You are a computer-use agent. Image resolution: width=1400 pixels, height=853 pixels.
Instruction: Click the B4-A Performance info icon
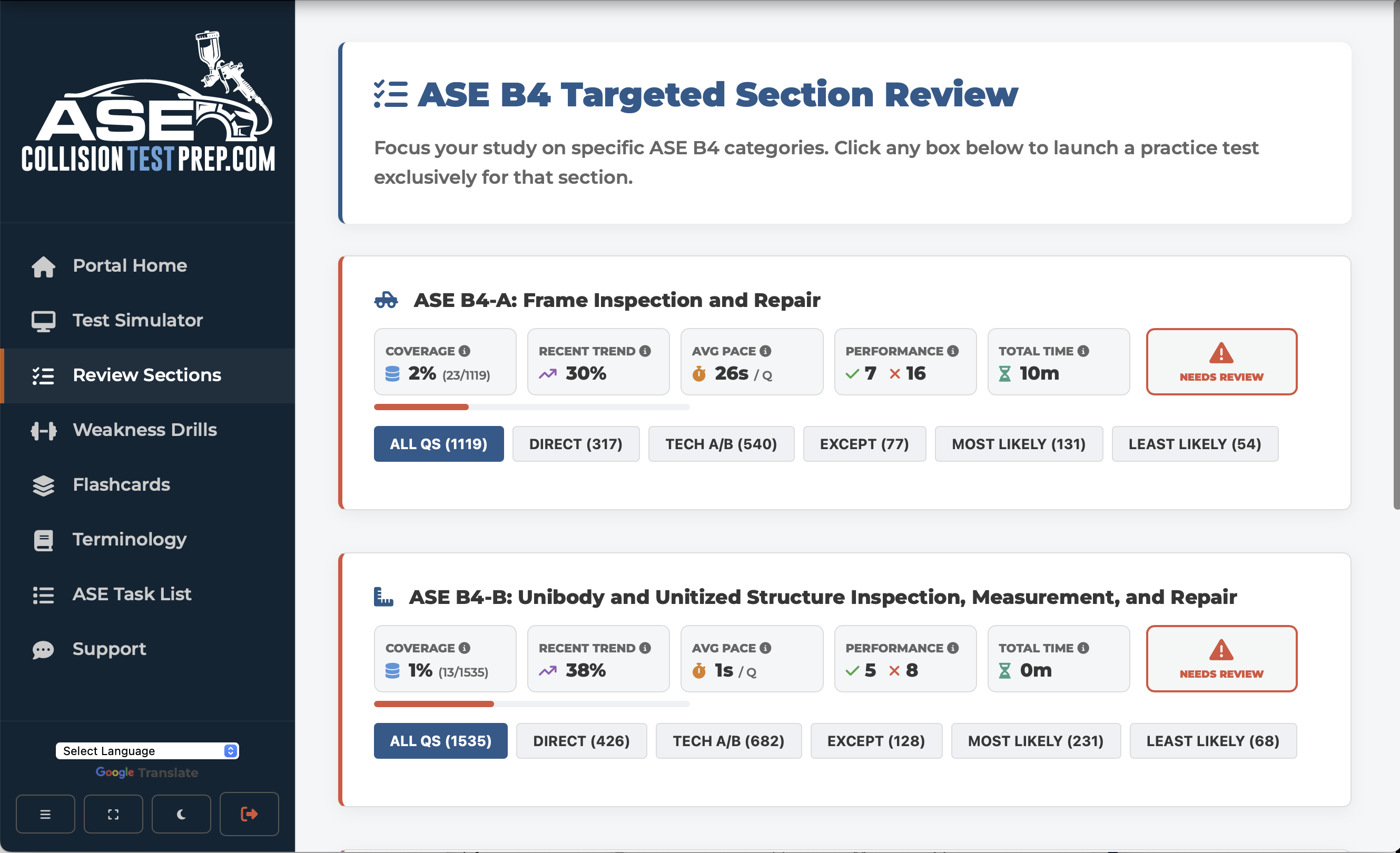(x=953, y=351)
